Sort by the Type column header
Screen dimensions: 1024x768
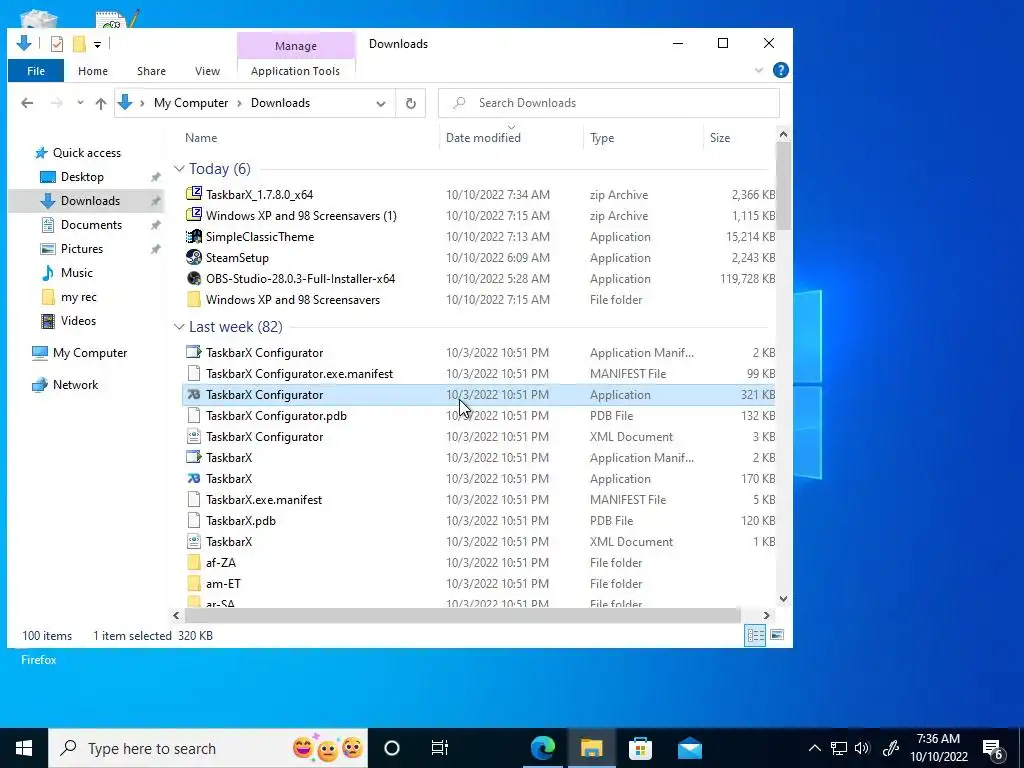click(x=602, y=138)
